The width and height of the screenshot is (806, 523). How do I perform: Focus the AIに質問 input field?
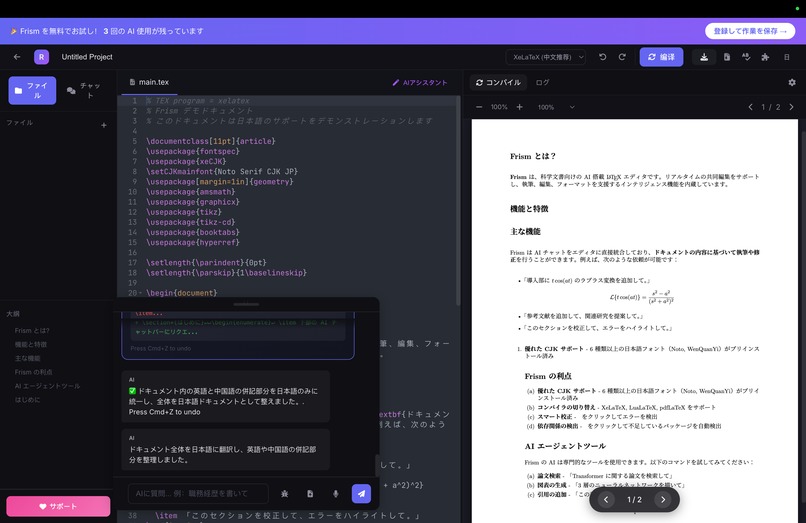[x=198, y=494]
